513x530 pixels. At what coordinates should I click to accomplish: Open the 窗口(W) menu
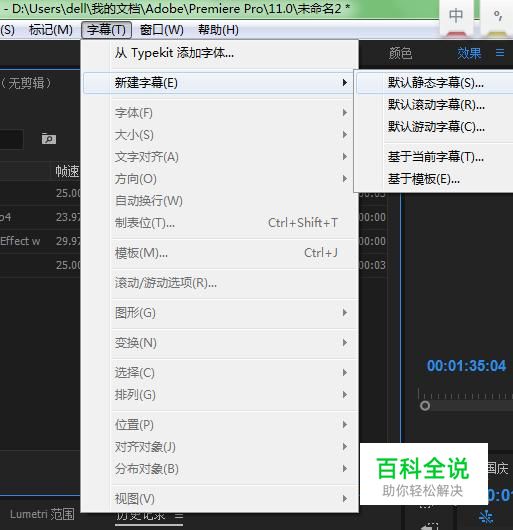[x=162, y=30]
